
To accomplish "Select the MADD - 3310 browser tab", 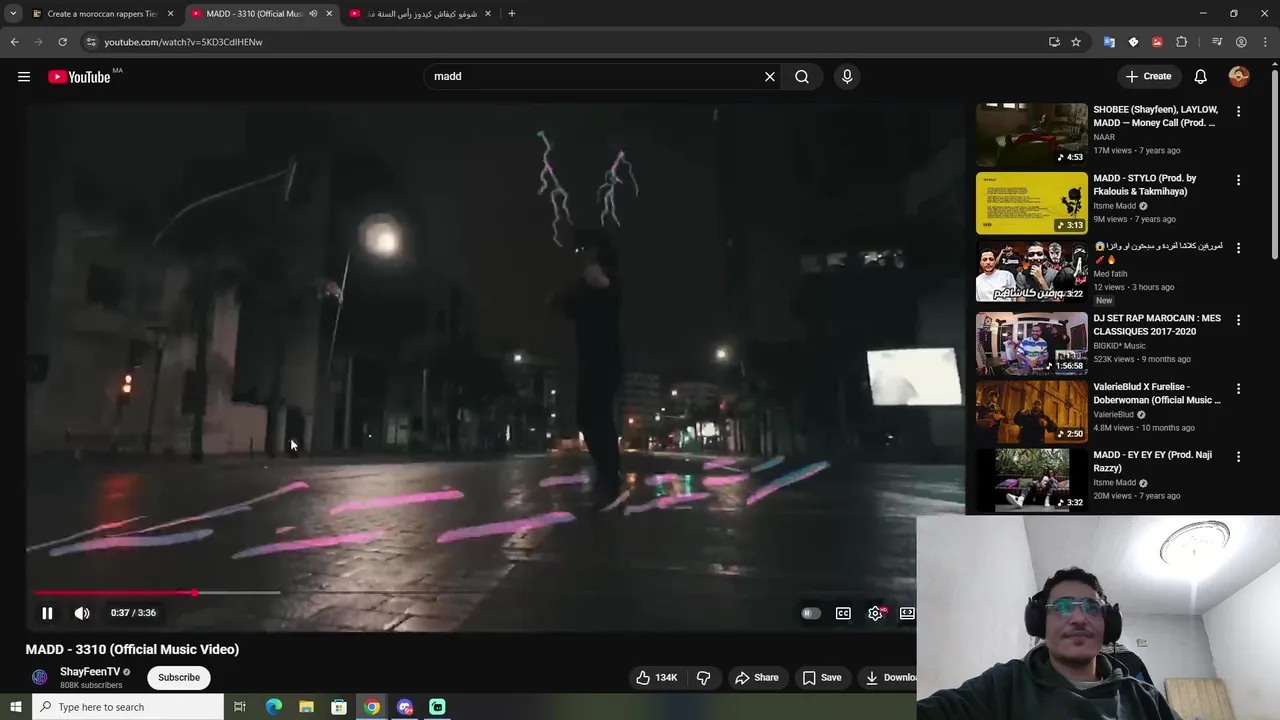I will (x=262, y=14).
